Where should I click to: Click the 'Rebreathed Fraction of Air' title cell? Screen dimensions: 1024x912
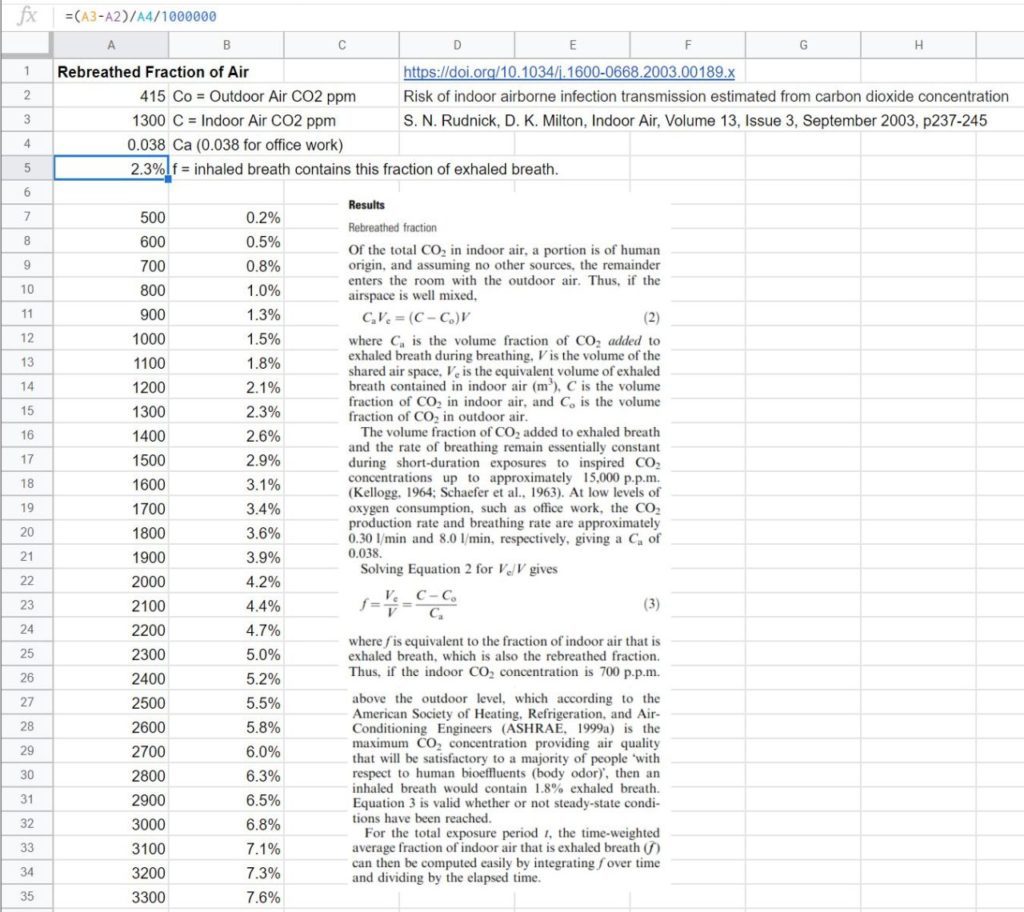click(x=153, y=72)
